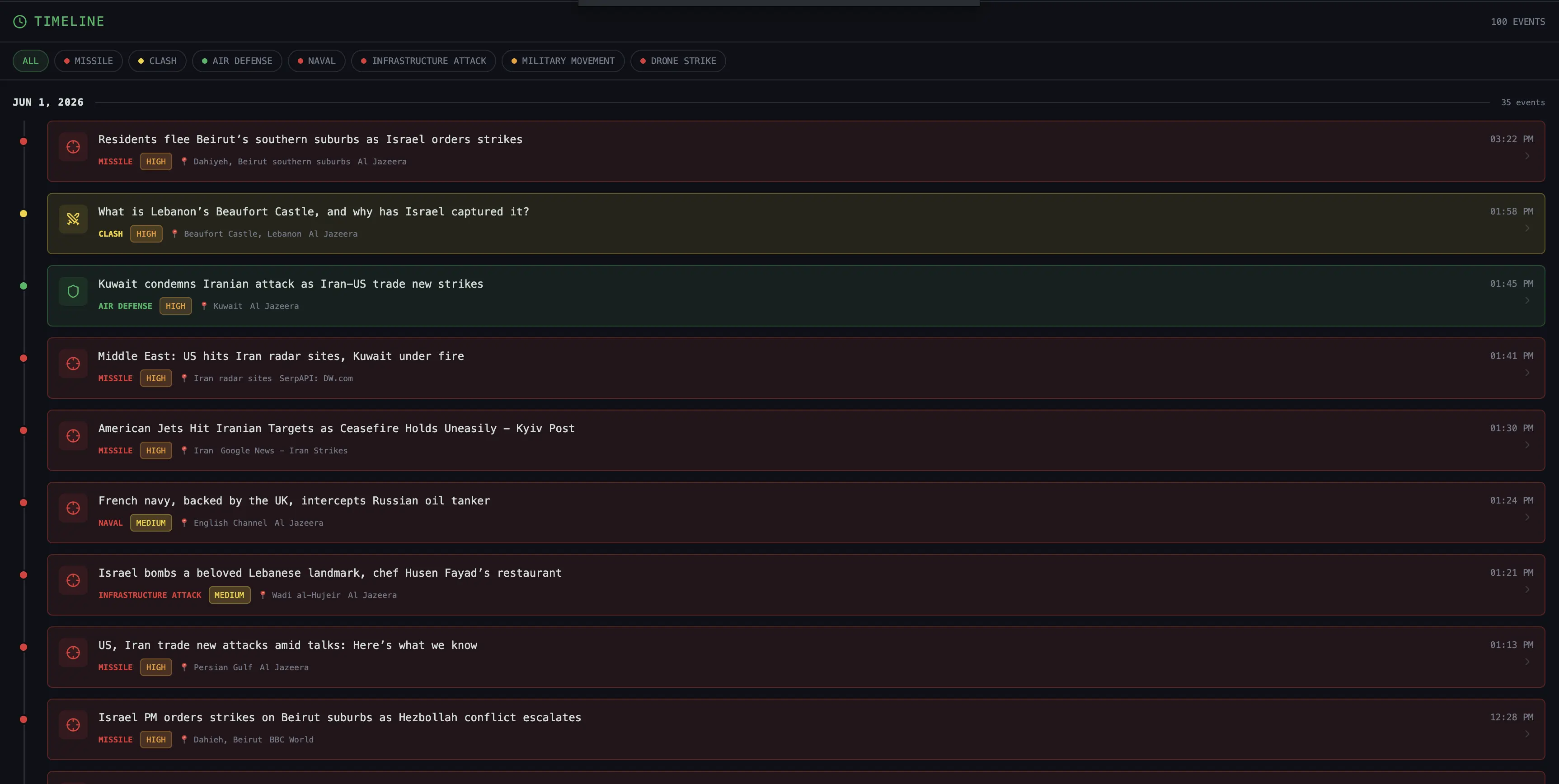
Task: Click location pin beside English Channel
Action: pyautogui.click(x=184, y=523)
